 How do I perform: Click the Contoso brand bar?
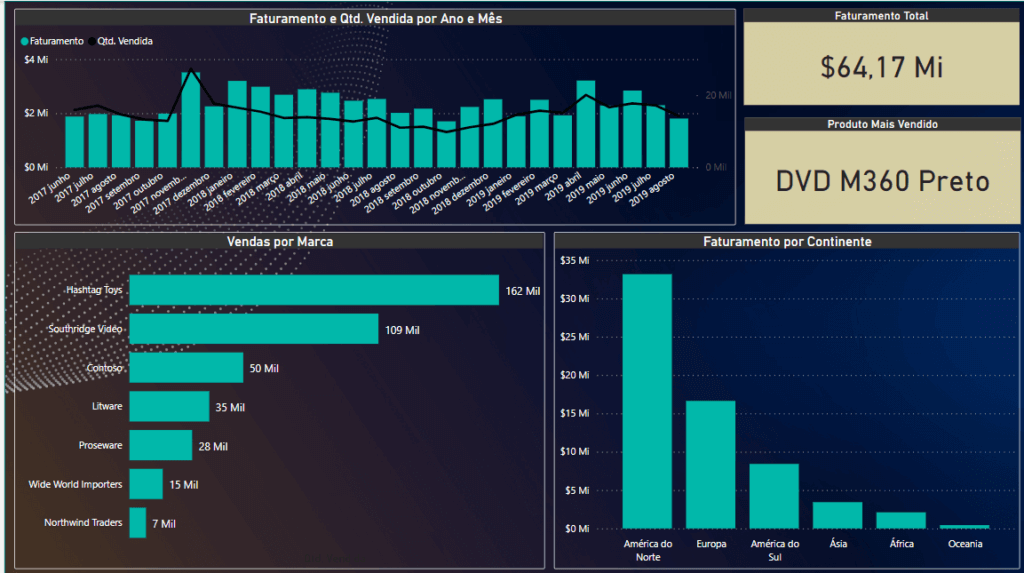tap(186, 368)
